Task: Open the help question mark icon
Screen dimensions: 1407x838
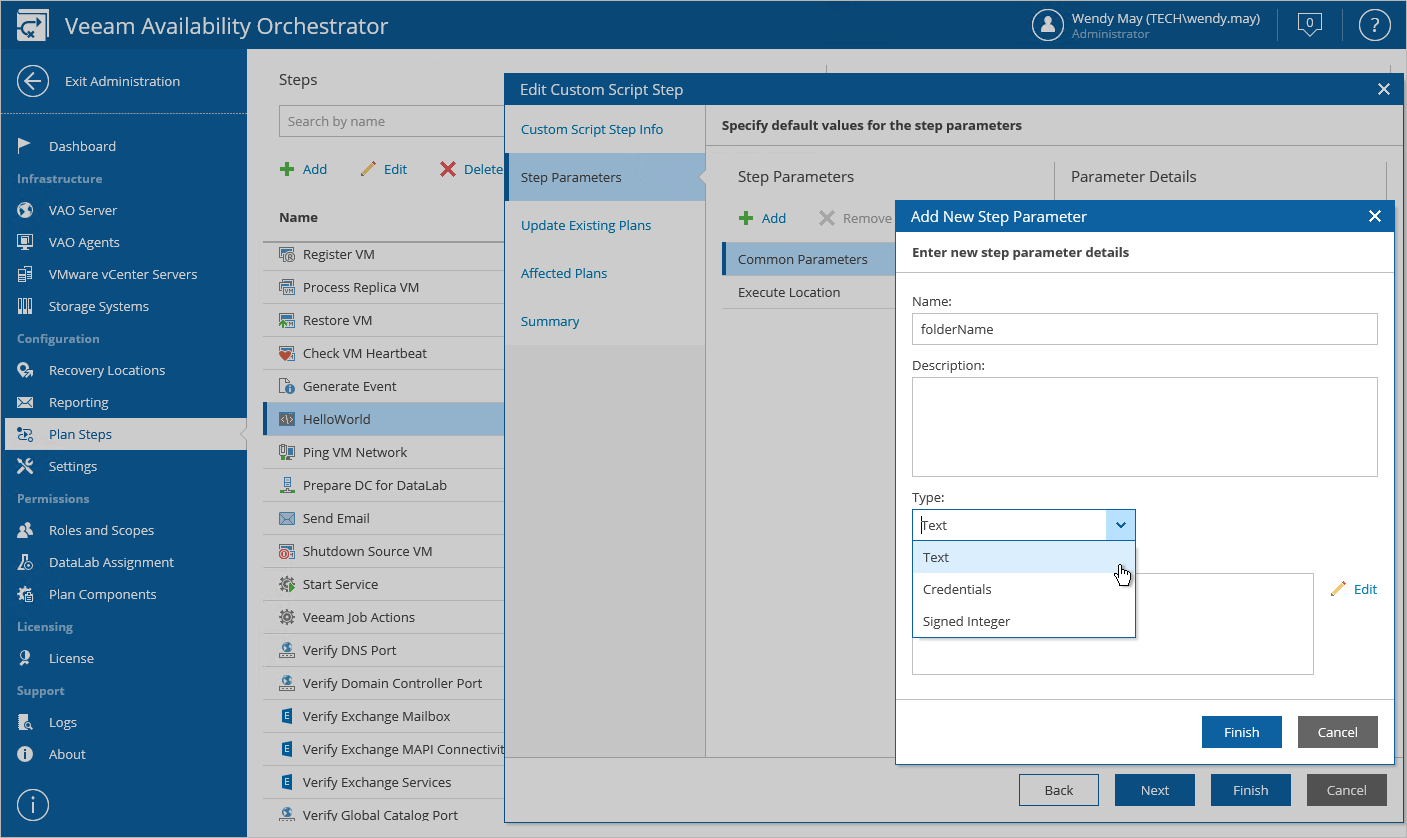Action: coord(1375,25)
